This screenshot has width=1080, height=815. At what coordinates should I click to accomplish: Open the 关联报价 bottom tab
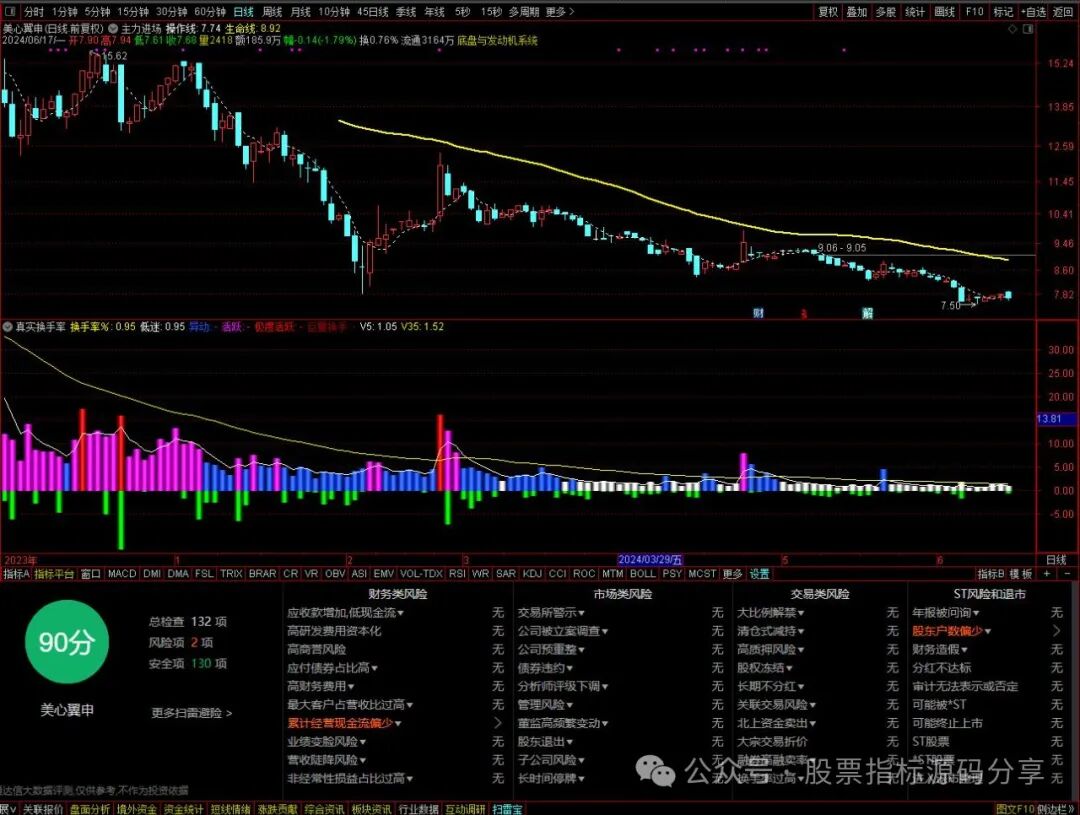tap(42, 809)
